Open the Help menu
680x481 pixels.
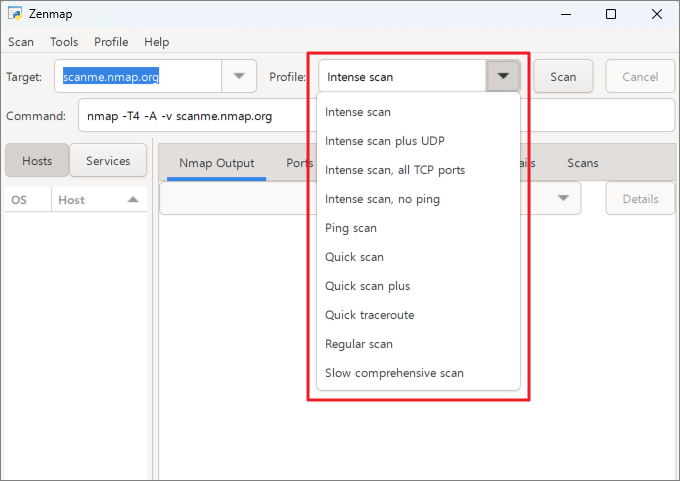point(157,42)
